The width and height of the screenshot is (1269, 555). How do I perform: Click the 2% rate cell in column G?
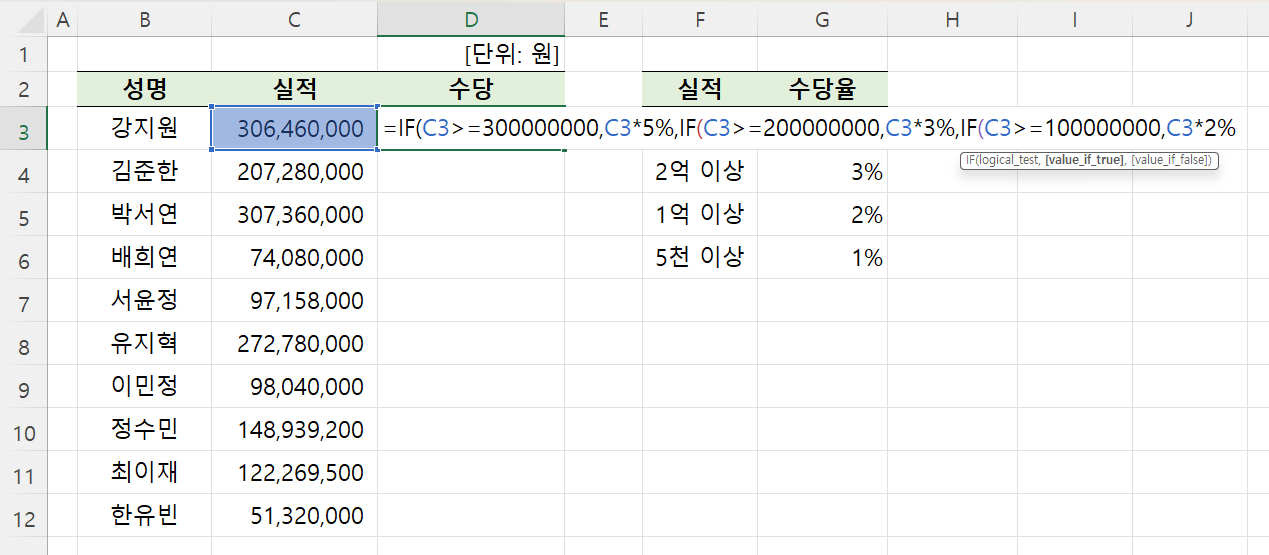[822, 215]
